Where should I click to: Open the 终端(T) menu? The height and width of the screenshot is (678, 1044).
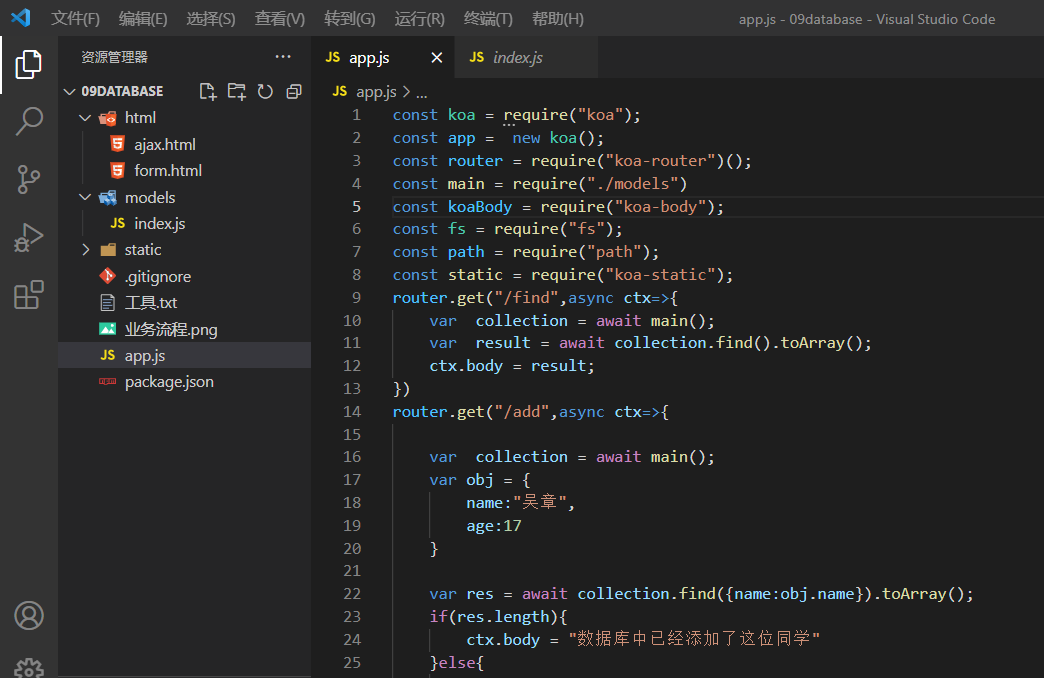(x=488, y=19)
